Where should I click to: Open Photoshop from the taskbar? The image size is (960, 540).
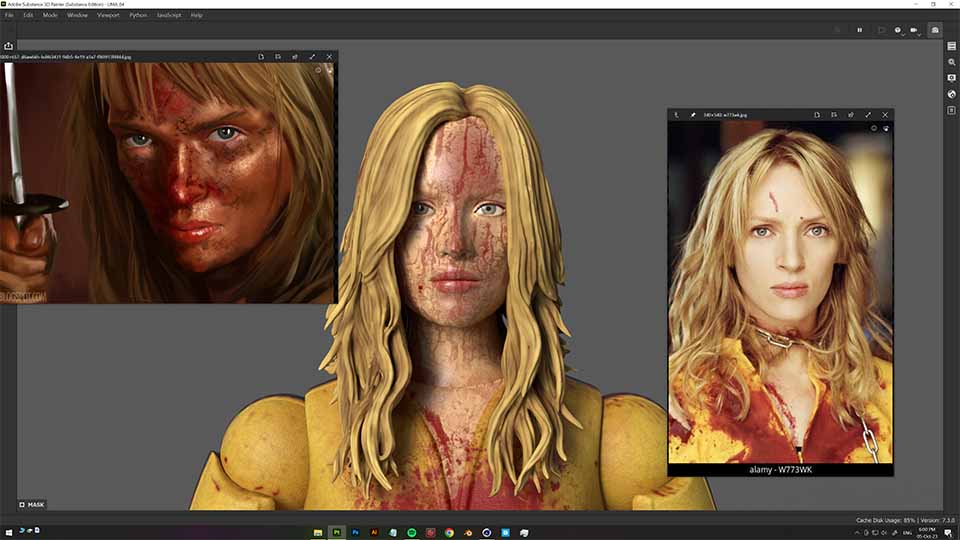[355, 533]
